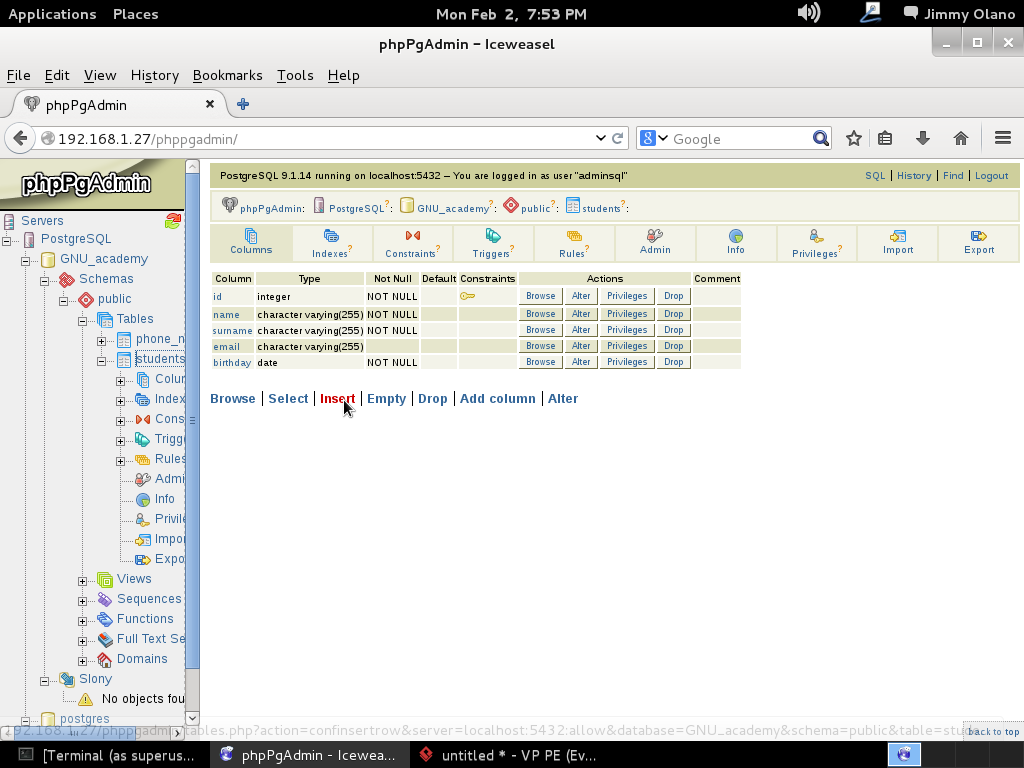This screenshot has height=768, width=1024.
Task: Click the Rules tab icon
Action: coord(574,237)
